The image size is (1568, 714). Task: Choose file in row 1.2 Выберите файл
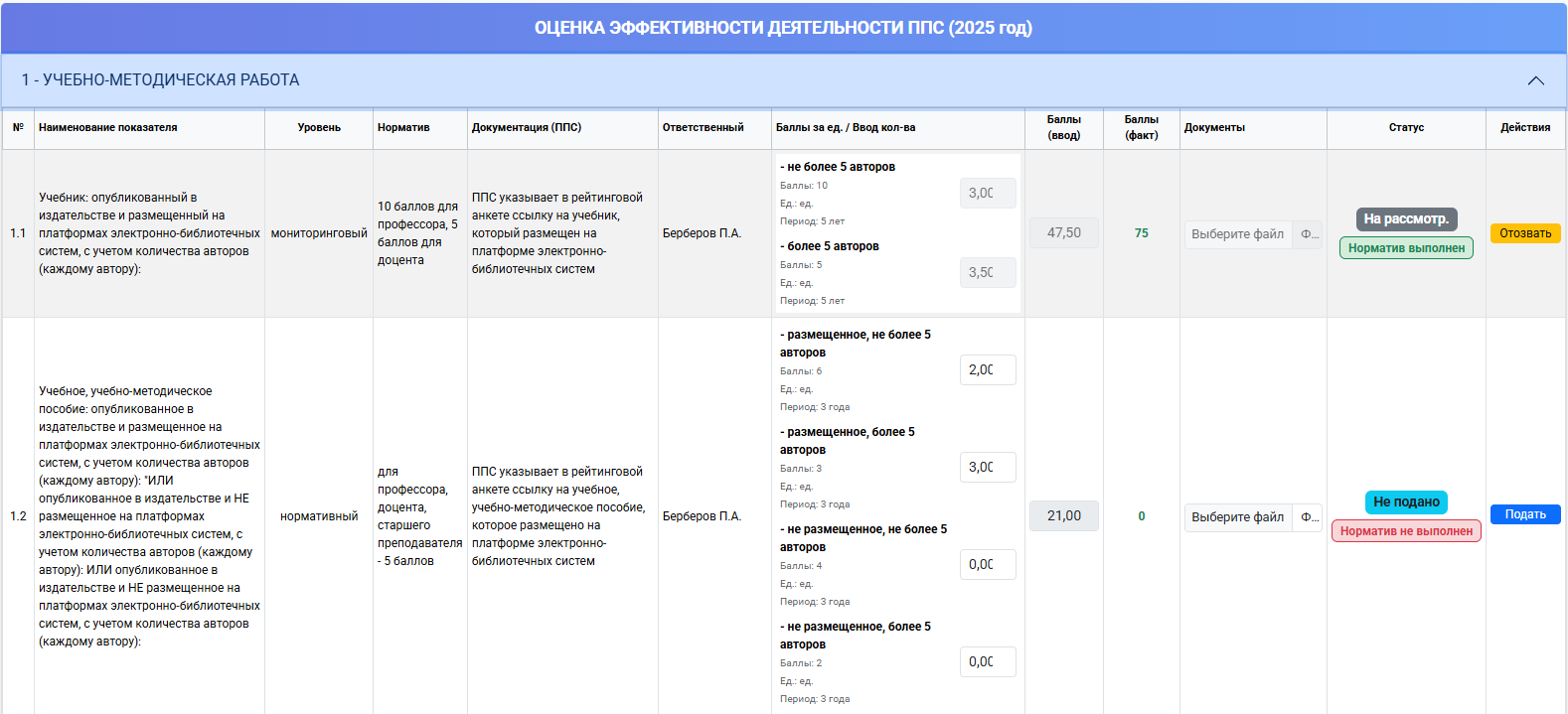(x=1238, y=517)
